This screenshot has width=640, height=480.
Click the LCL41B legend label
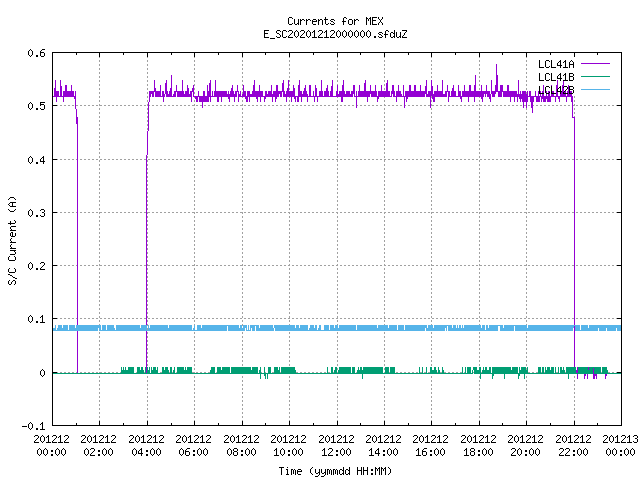(x=556, y=77)
